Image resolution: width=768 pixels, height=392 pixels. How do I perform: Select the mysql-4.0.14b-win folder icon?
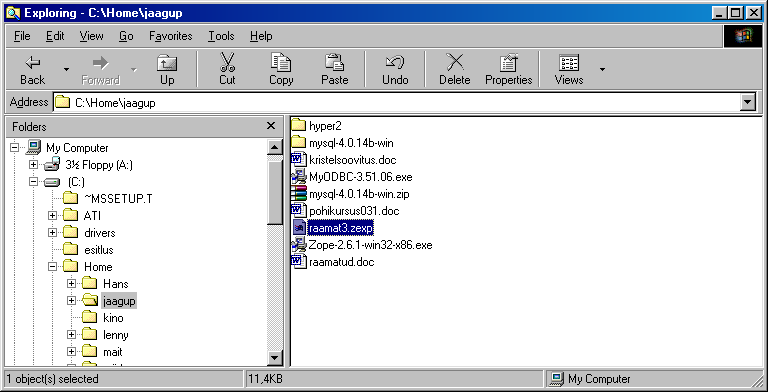click(x=298, y=143)
